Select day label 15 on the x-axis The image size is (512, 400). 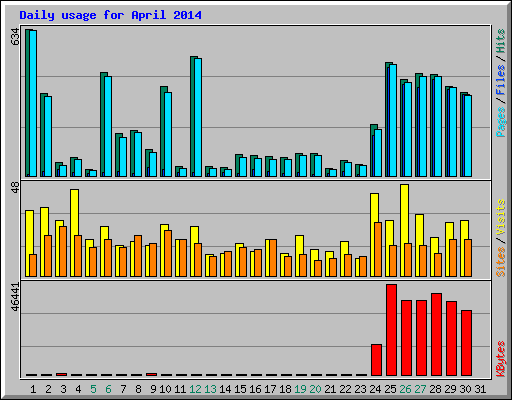(x=240, y=389)
